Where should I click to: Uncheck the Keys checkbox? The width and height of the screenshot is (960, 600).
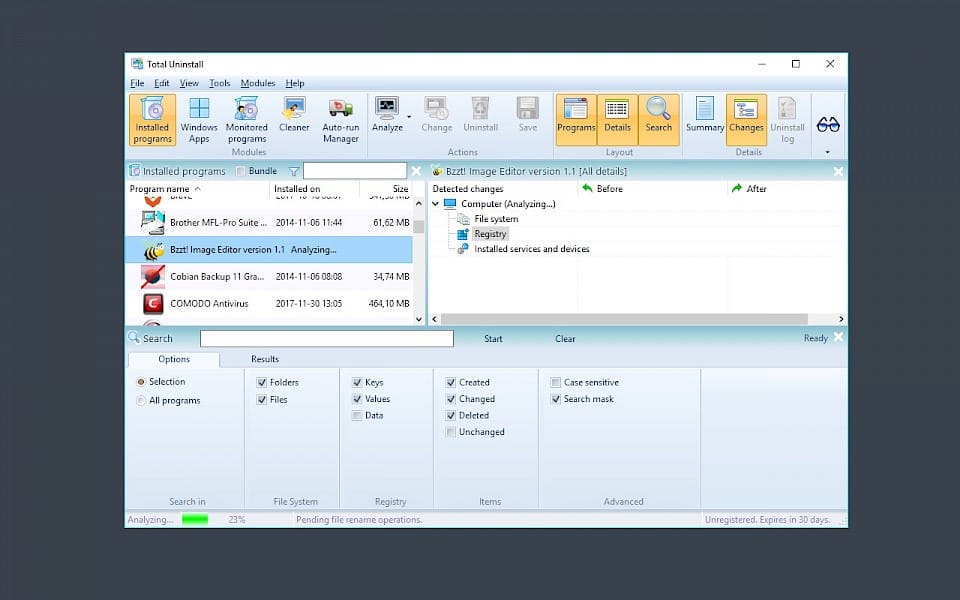tap(357, 383)
